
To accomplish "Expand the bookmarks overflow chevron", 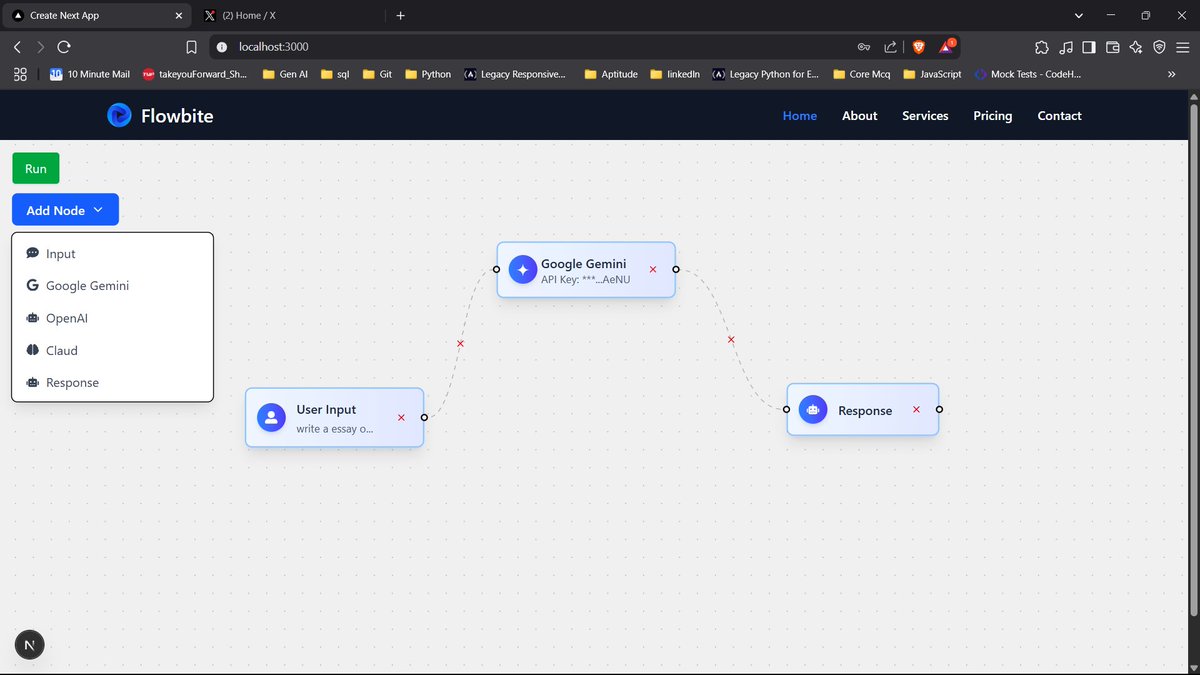I will (x=1172, y=74).
